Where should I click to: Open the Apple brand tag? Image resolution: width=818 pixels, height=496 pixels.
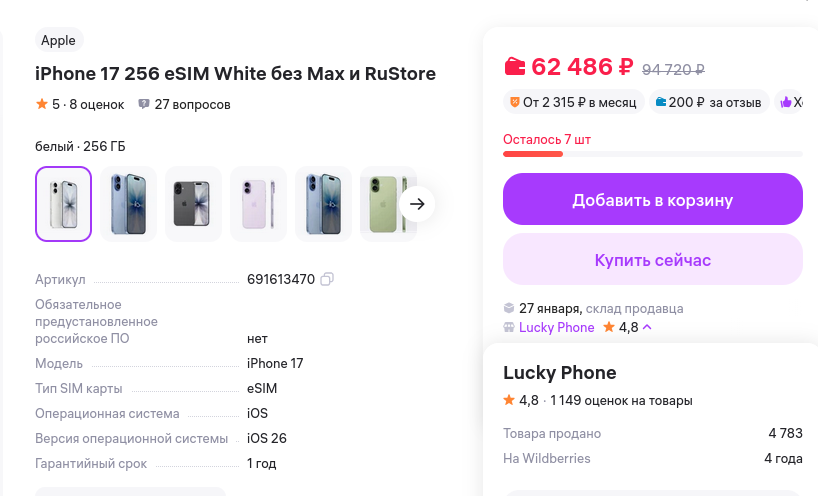pos(59,41)
